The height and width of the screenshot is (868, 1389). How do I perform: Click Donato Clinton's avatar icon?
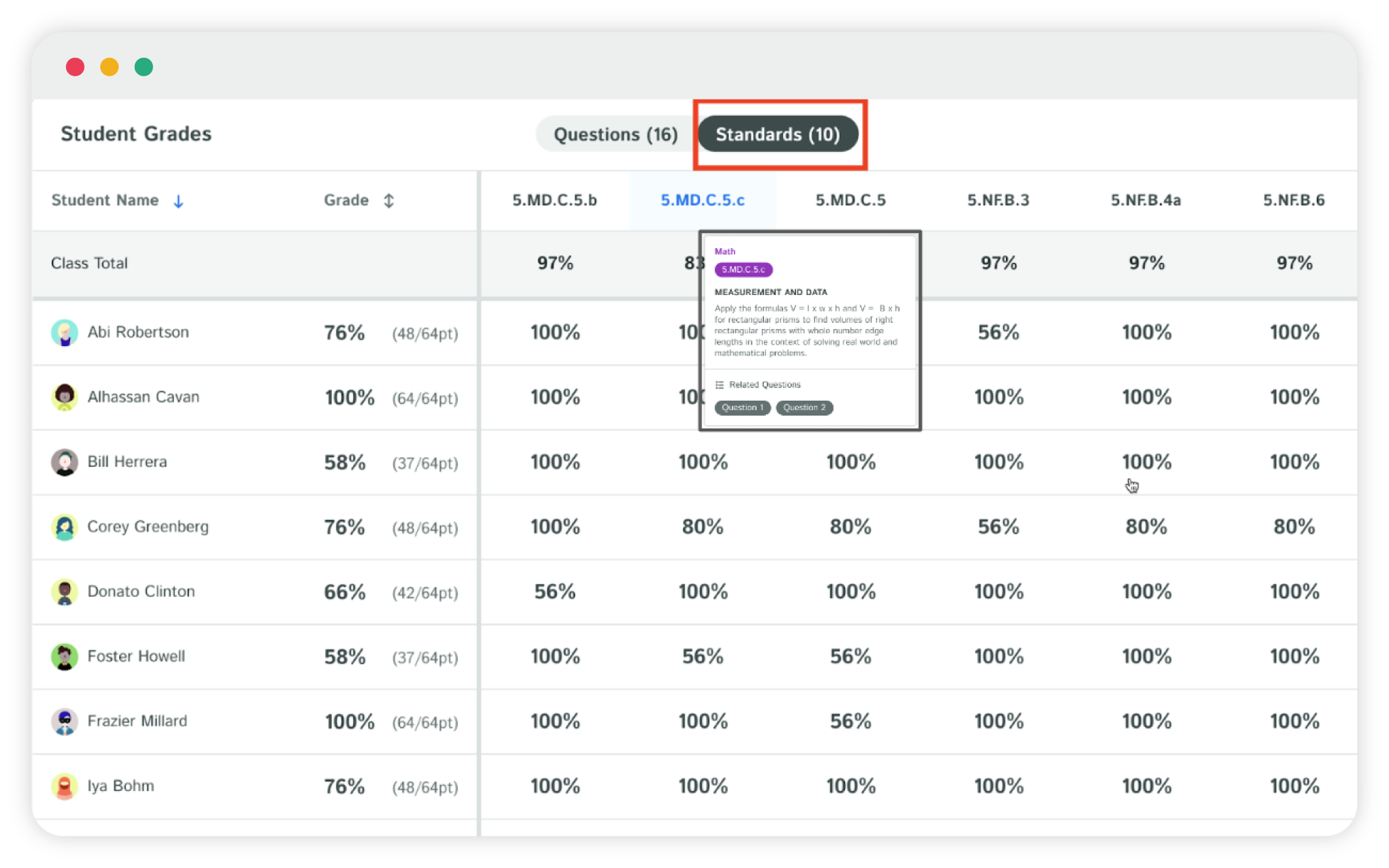[65, 591]
